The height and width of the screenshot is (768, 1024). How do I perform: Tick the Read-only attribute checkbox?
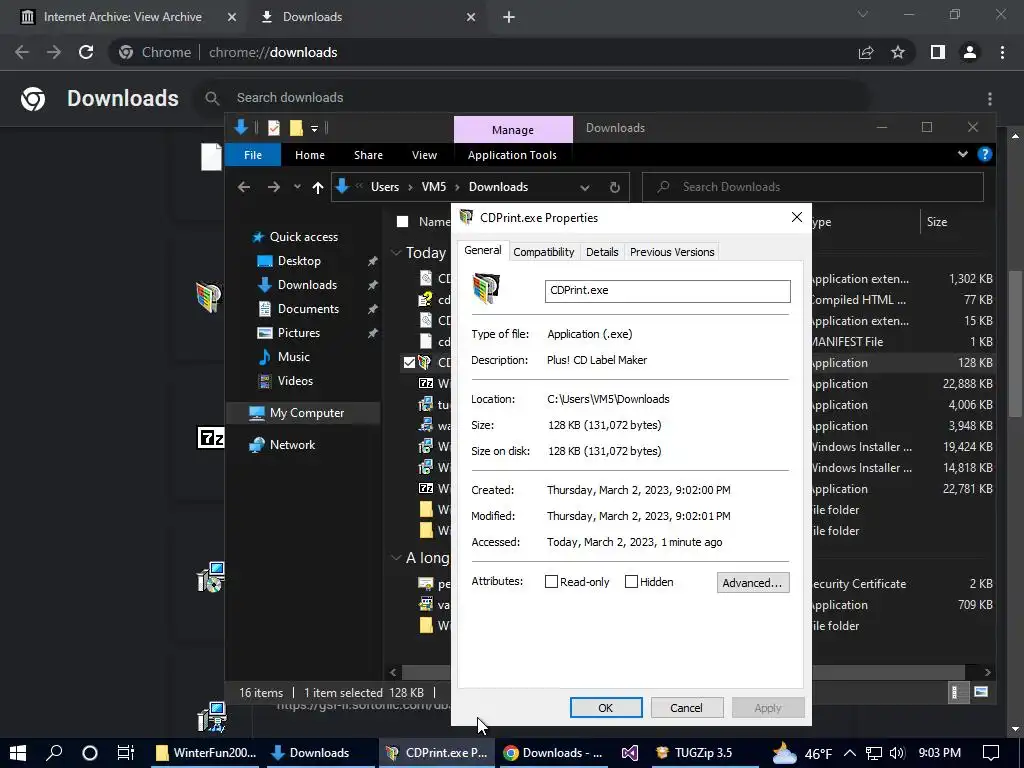pos(551,582)
